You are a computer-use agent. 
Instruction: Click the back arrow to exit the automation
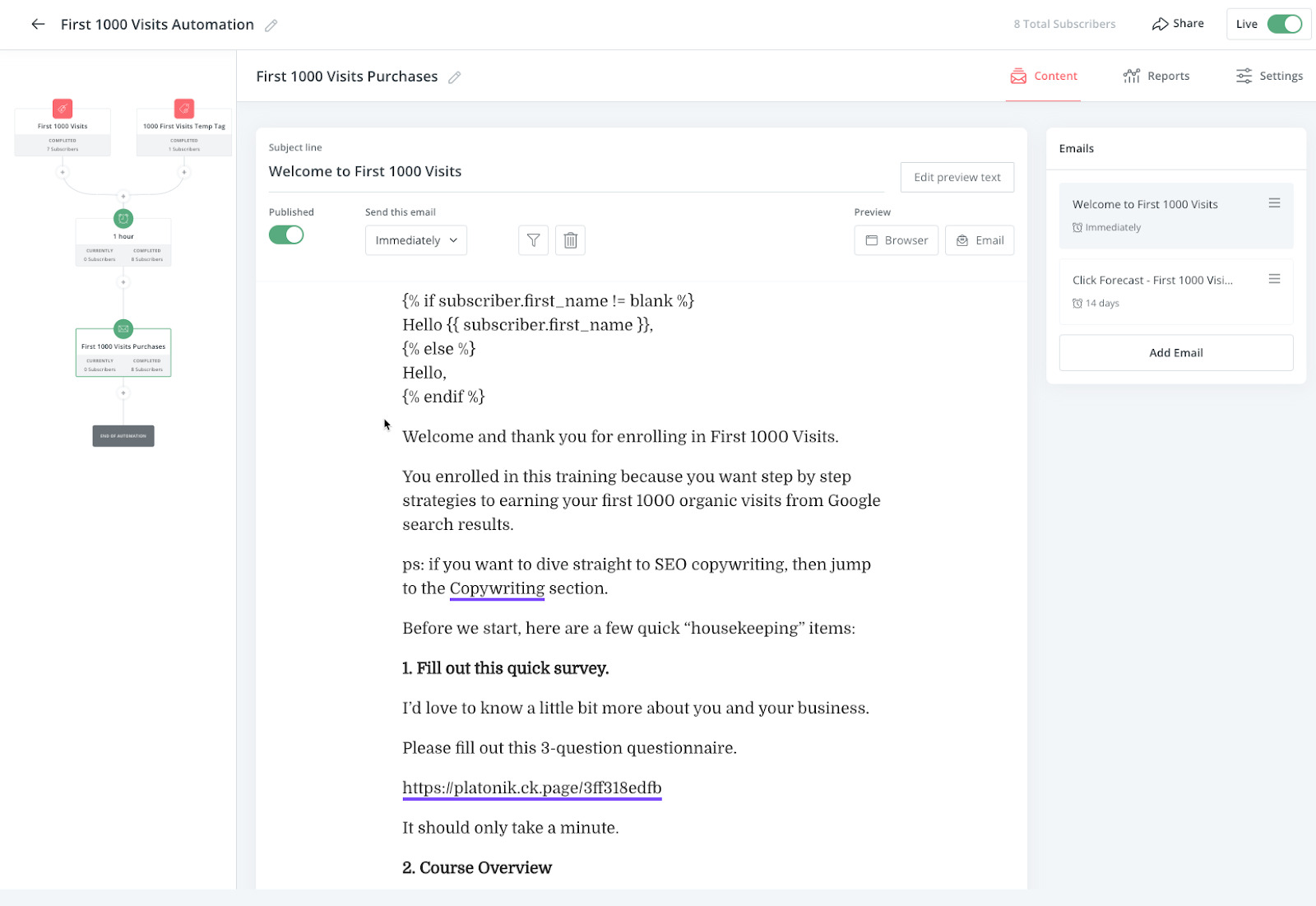pyautogui.click(x=38, y=25)
